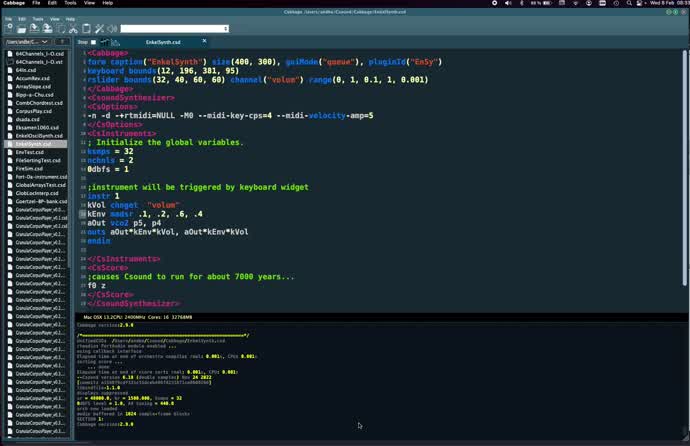Create a new file using the toolbar icon
This screenshot has height=446, width=690.
click(9, 29)
